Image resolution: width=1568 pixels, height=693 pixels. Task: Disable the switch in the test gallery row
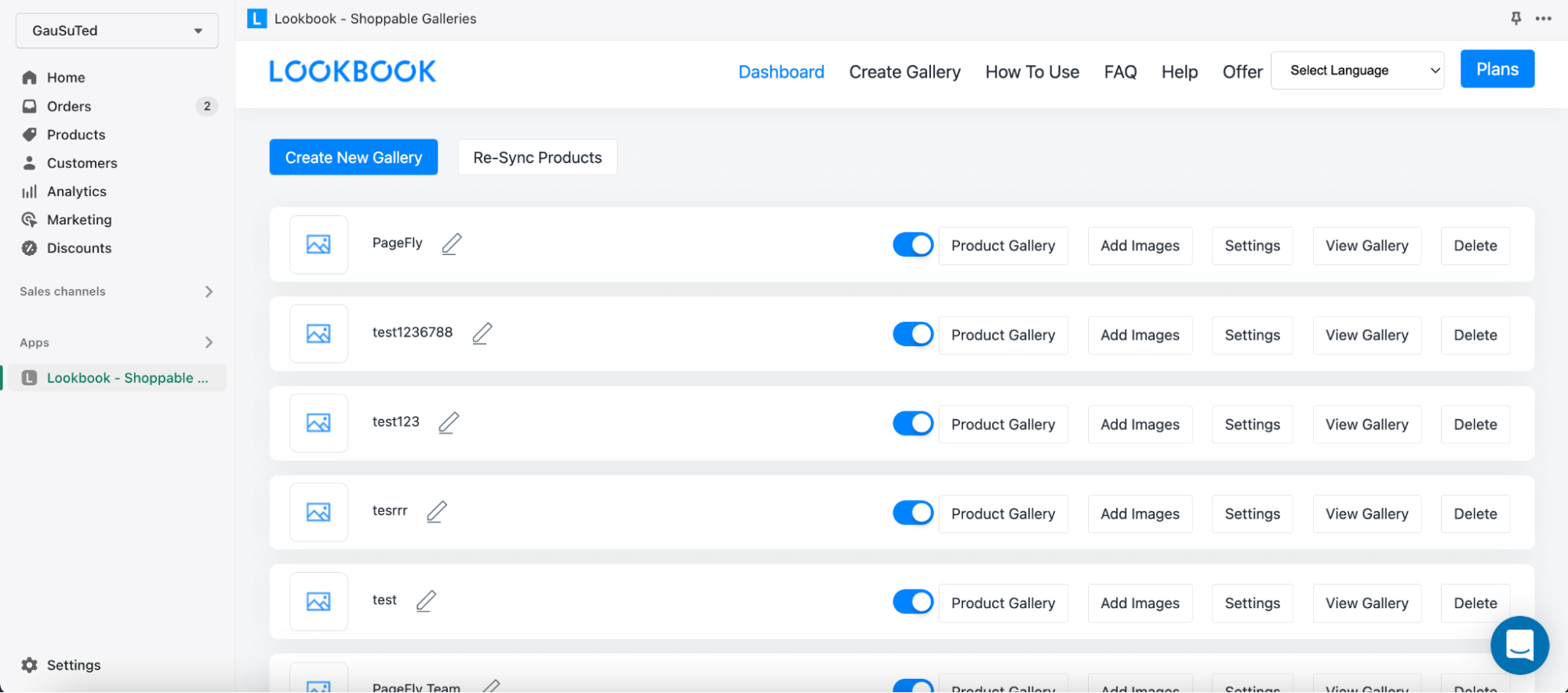[913, 603]
